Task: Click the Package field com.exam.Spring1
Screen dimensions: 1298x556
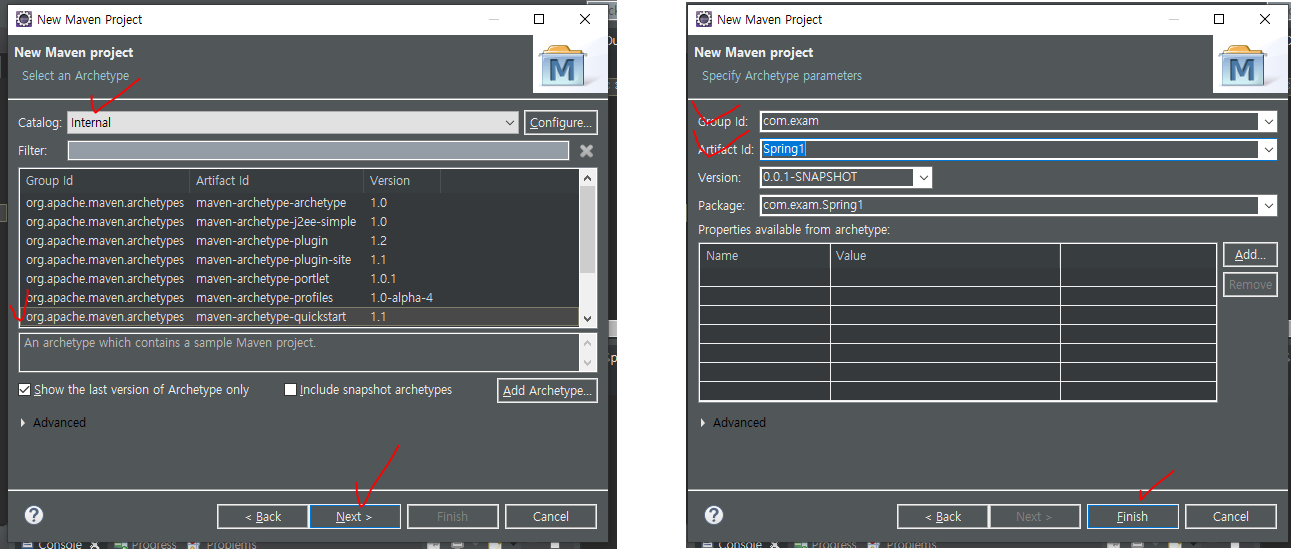Action: [1010, 205]
